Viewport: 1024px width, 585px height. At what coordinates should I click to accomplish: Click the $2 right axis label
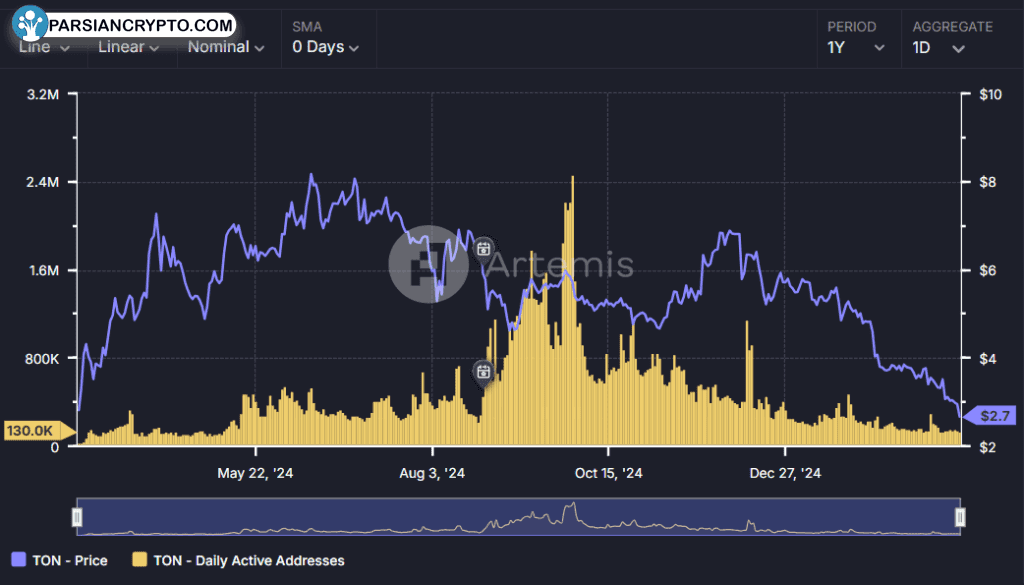coord(987,447)
